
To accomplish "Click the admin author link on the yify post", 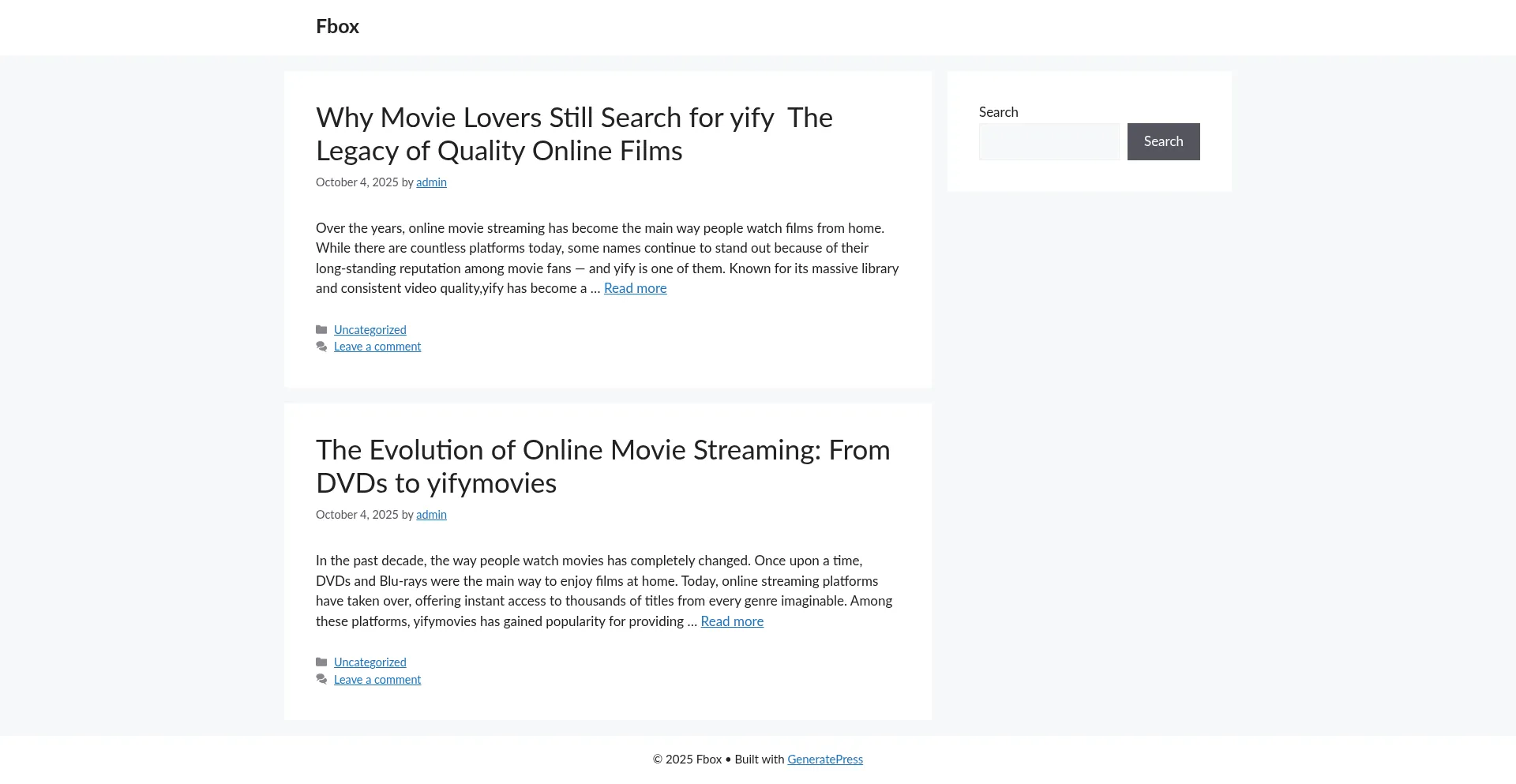I will [x=431, y=182].
